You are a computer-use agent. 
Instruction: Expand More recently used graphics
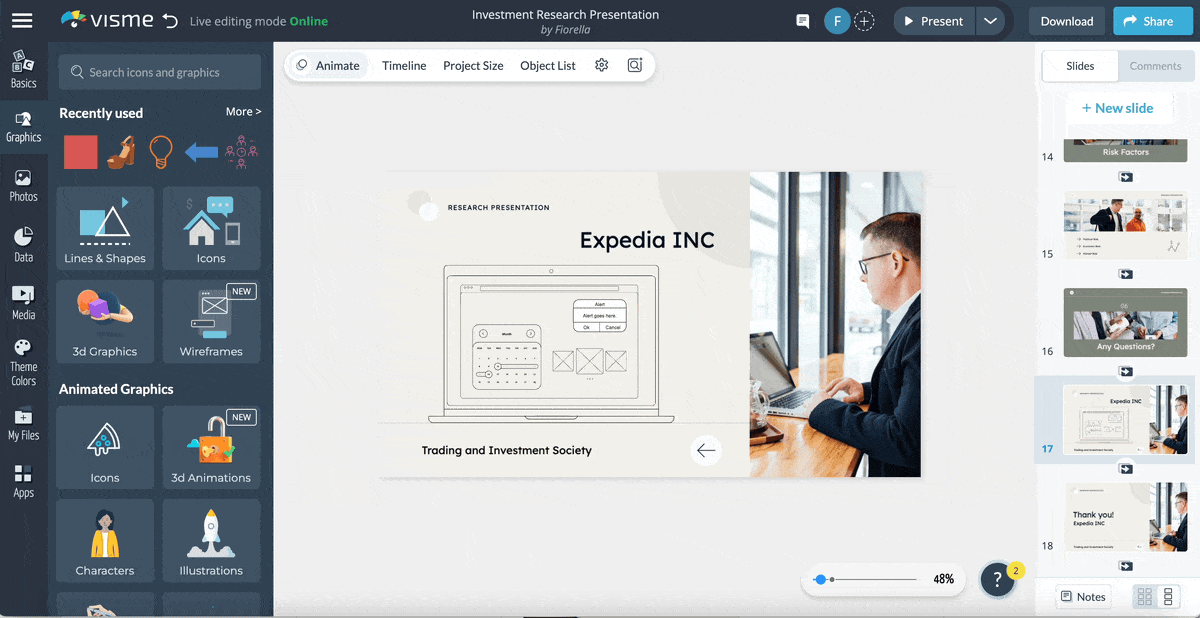pos(243,112)
